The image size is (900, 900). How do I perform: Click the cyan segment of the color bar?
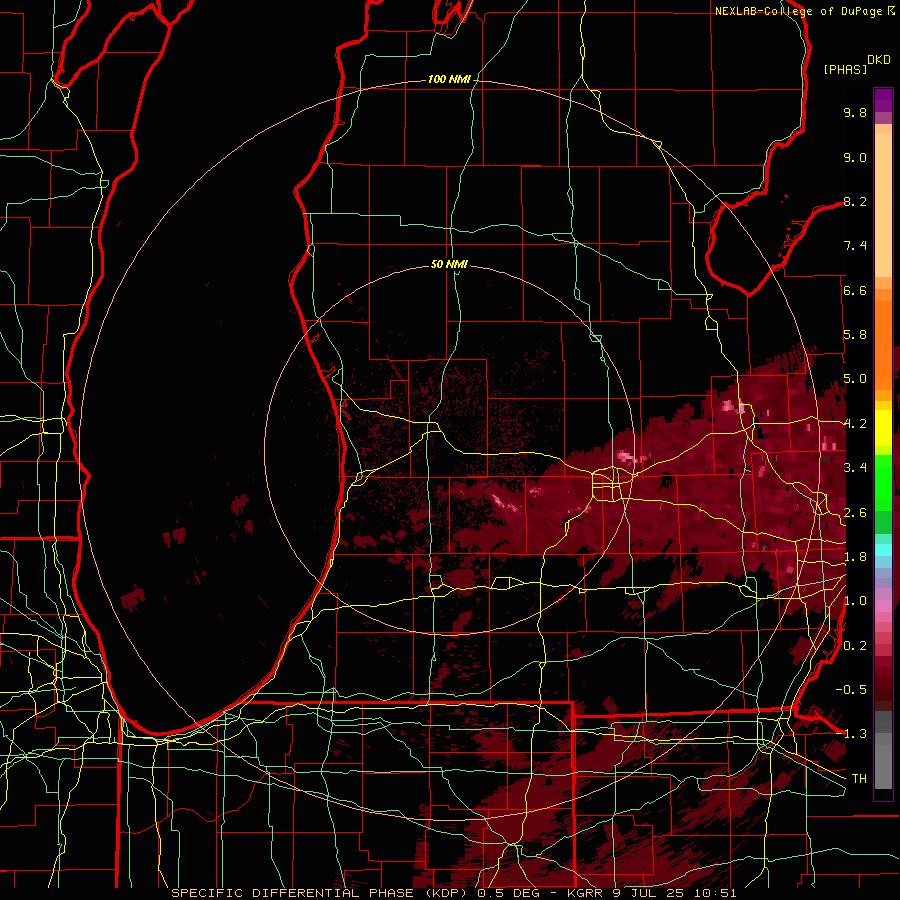883,550
